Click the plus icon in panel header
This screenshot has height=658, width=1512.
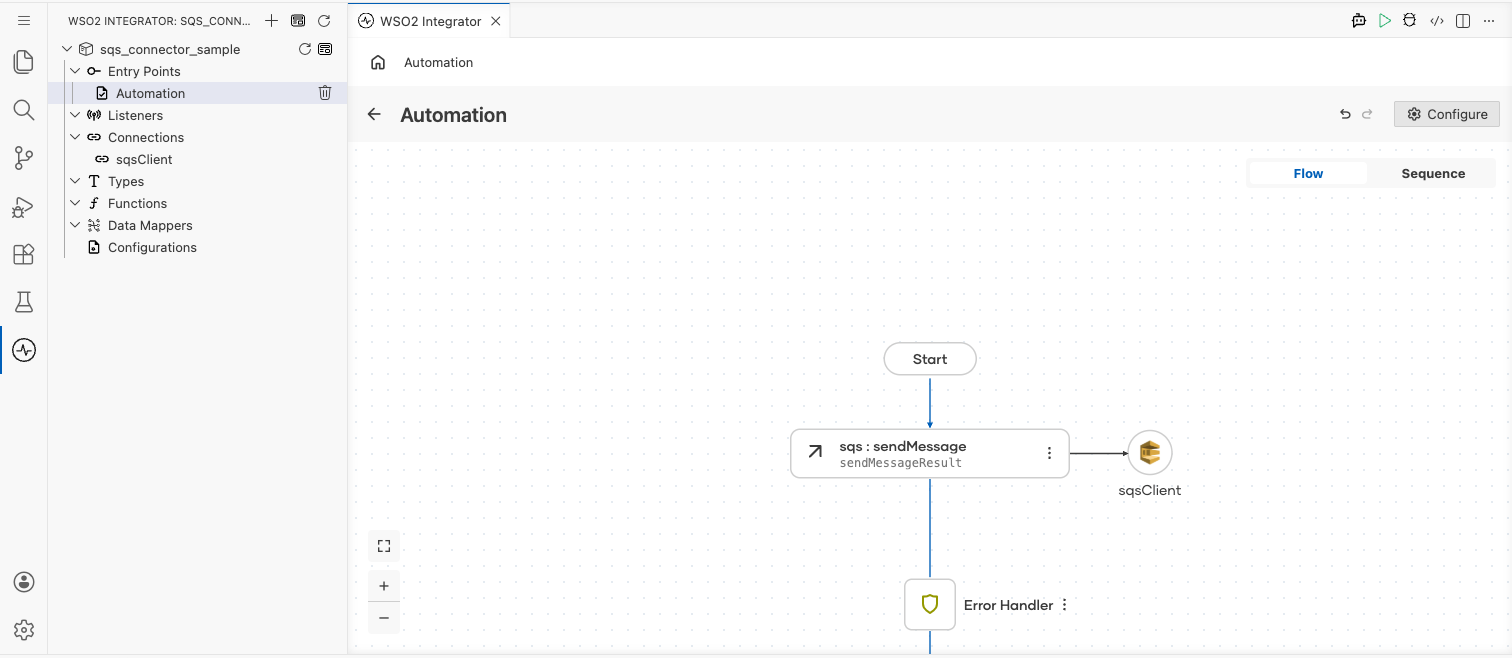[x=271, y=21]
